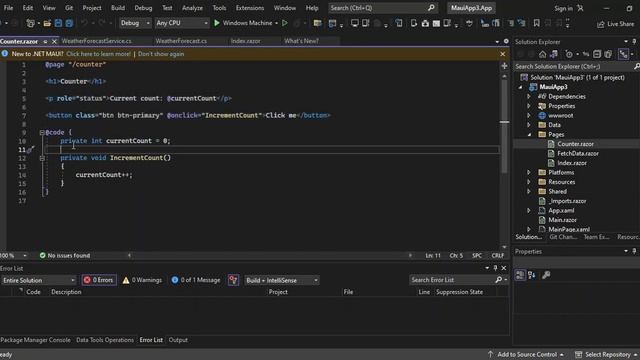Toggle auto-hide pin on Error List panel
Viewport: 640px width, 360px height.
(x=495, y=268)
